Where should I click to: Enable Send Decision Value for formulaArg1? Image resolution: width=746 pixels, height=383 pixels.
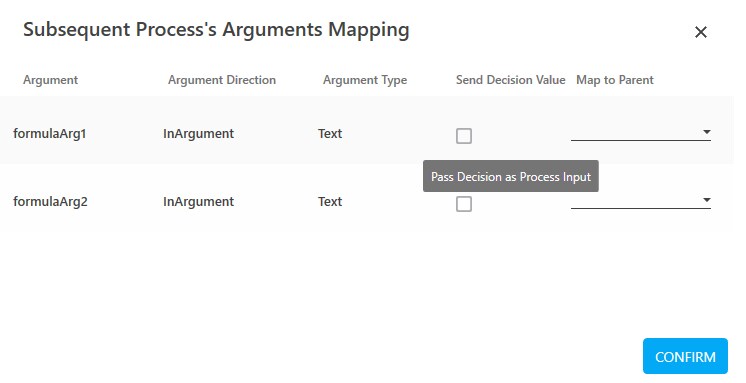click(463, 136)
